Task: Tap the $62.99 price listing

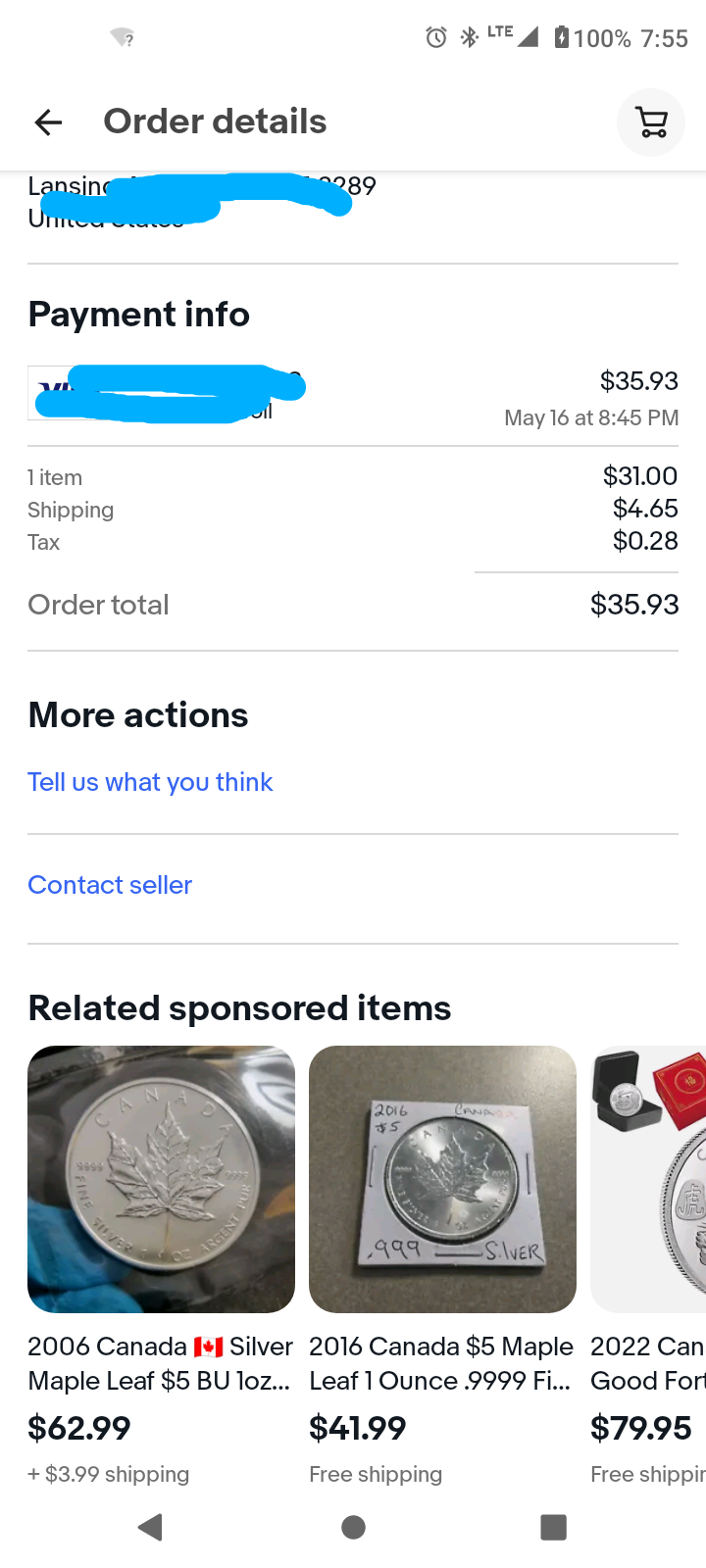Action: 79,1428
